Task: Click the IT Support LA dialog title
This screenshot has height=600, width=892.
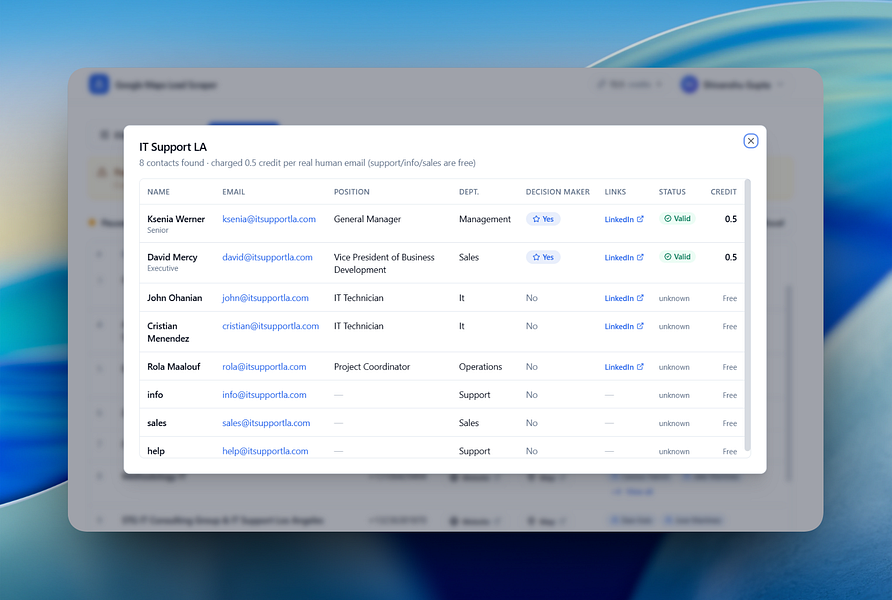Action: tap(173, 147)
